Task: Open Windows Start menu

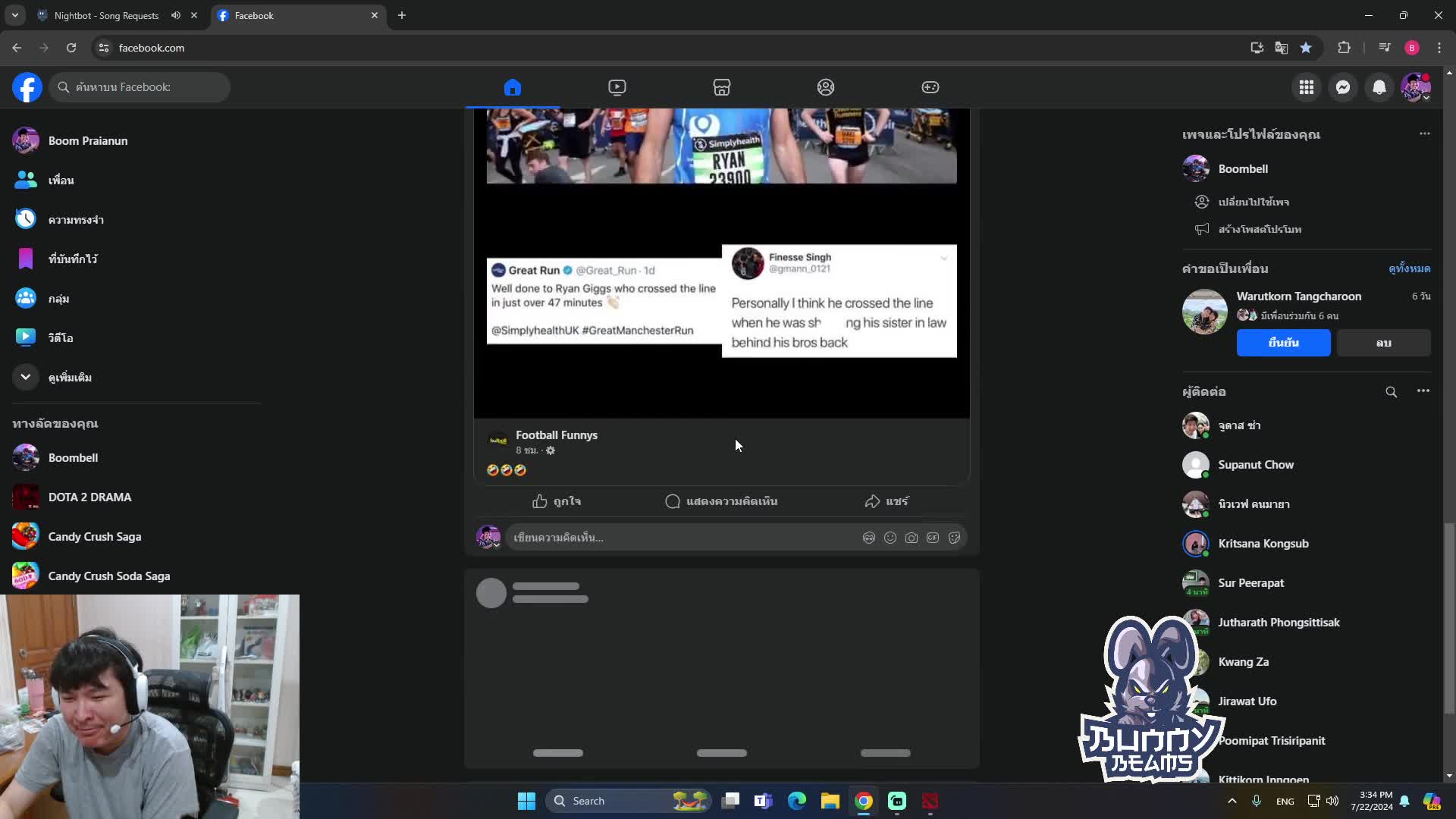Action: pos(526,801)
